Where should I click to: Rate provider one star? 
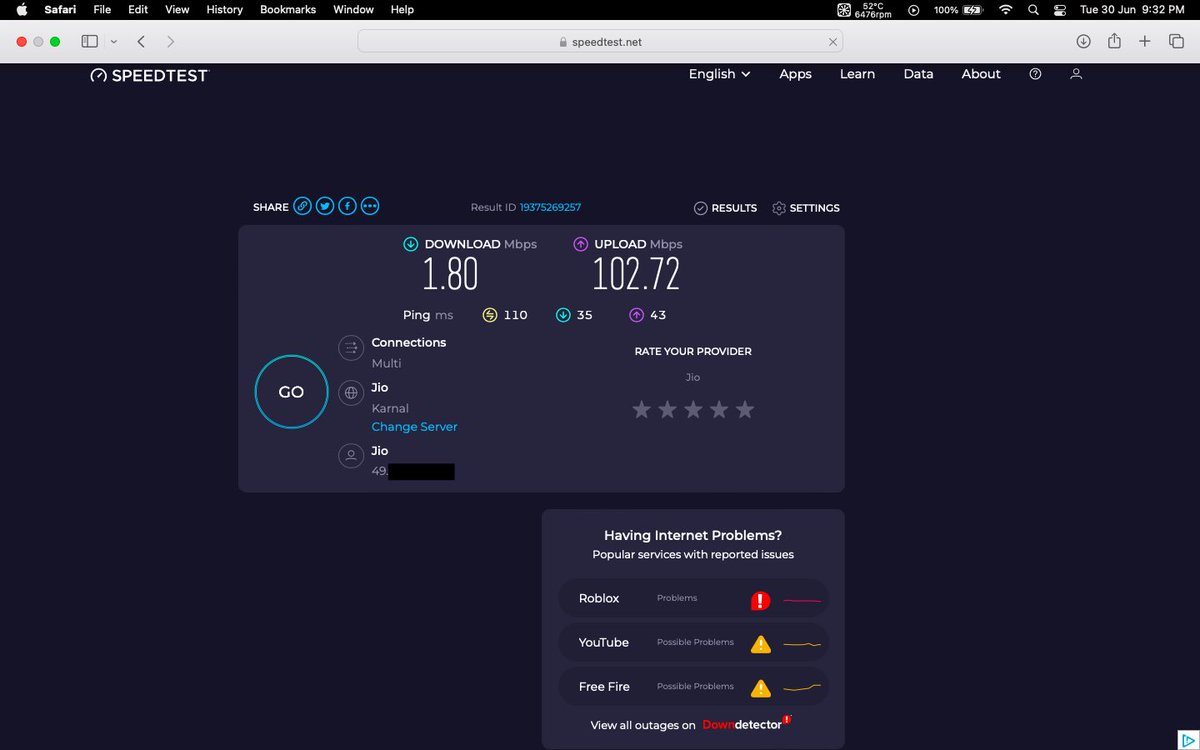(x=641, y=409)
